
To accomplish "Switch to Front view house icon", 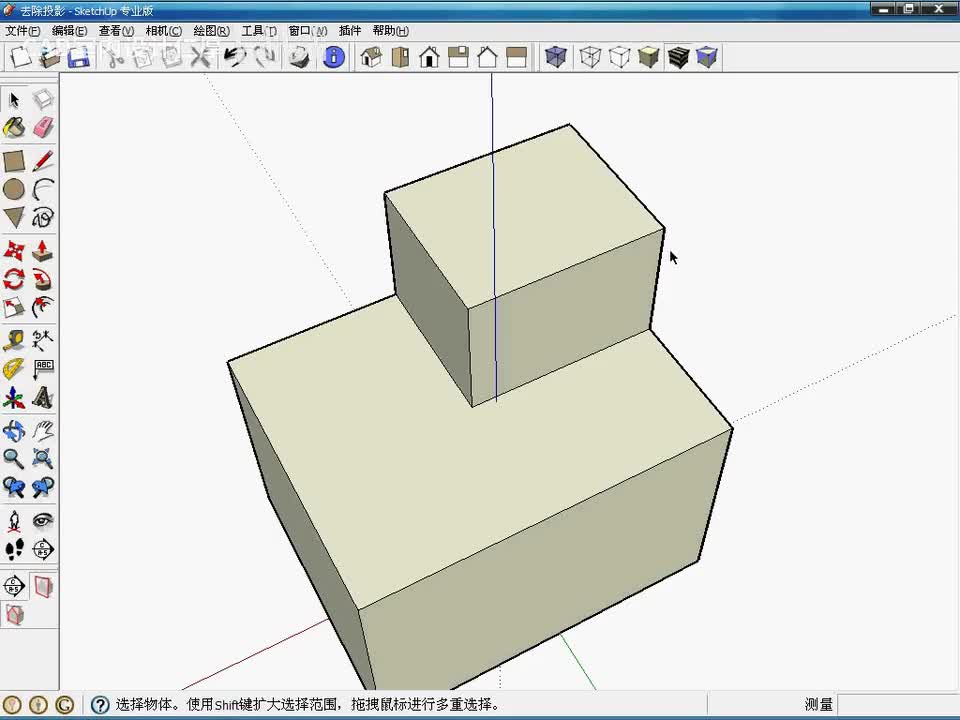I will 429,57.
